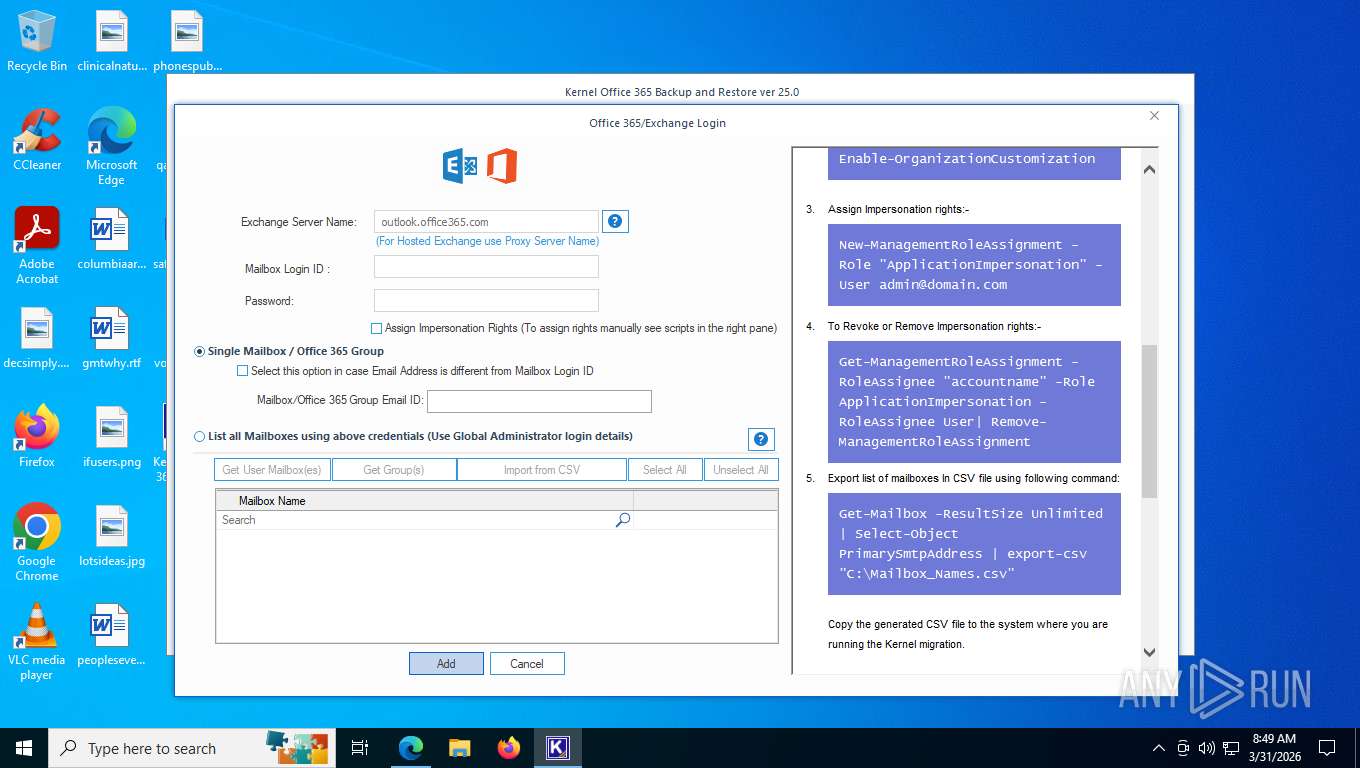This screenshot has height=768, width=1360.
Task: Open the notification center icon
Action: (1327, 748)
